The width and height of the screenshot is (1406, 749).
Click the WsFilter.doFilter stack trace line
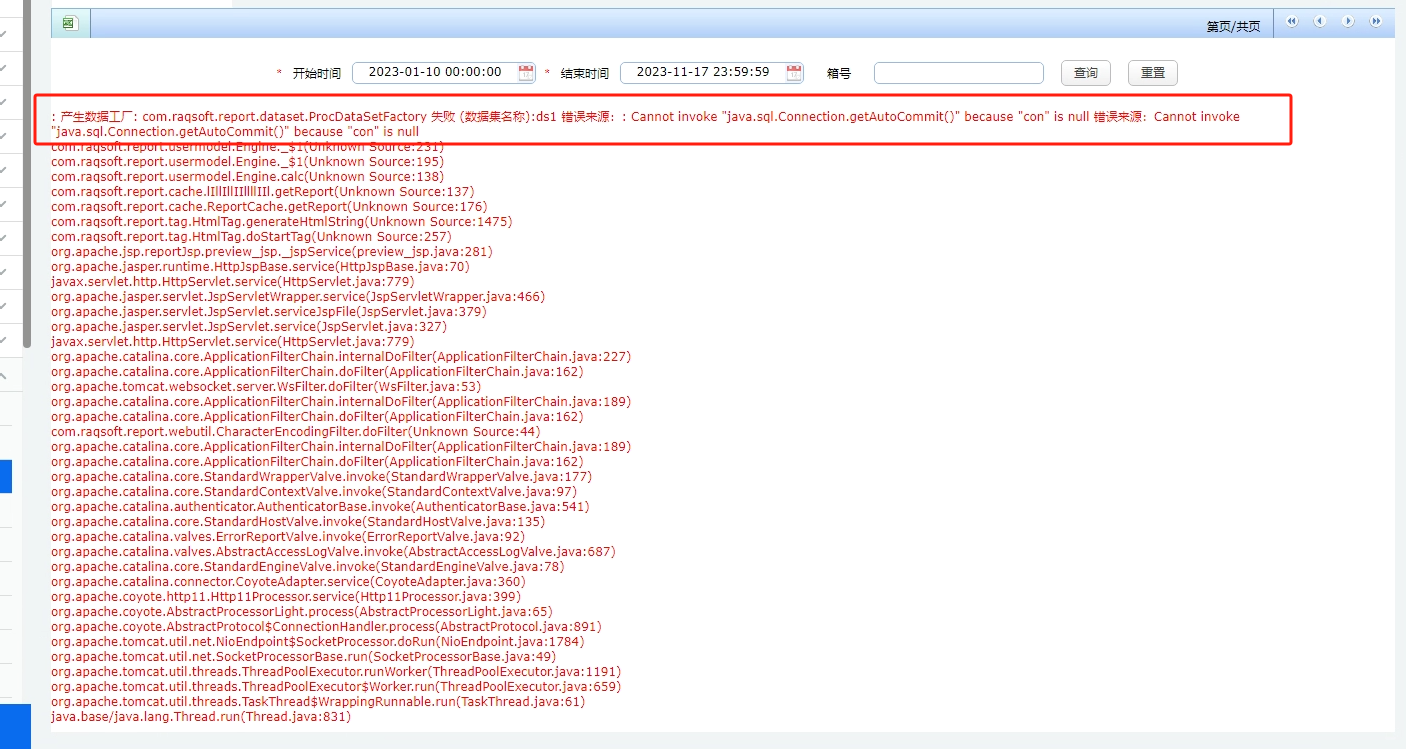point(266,386)
